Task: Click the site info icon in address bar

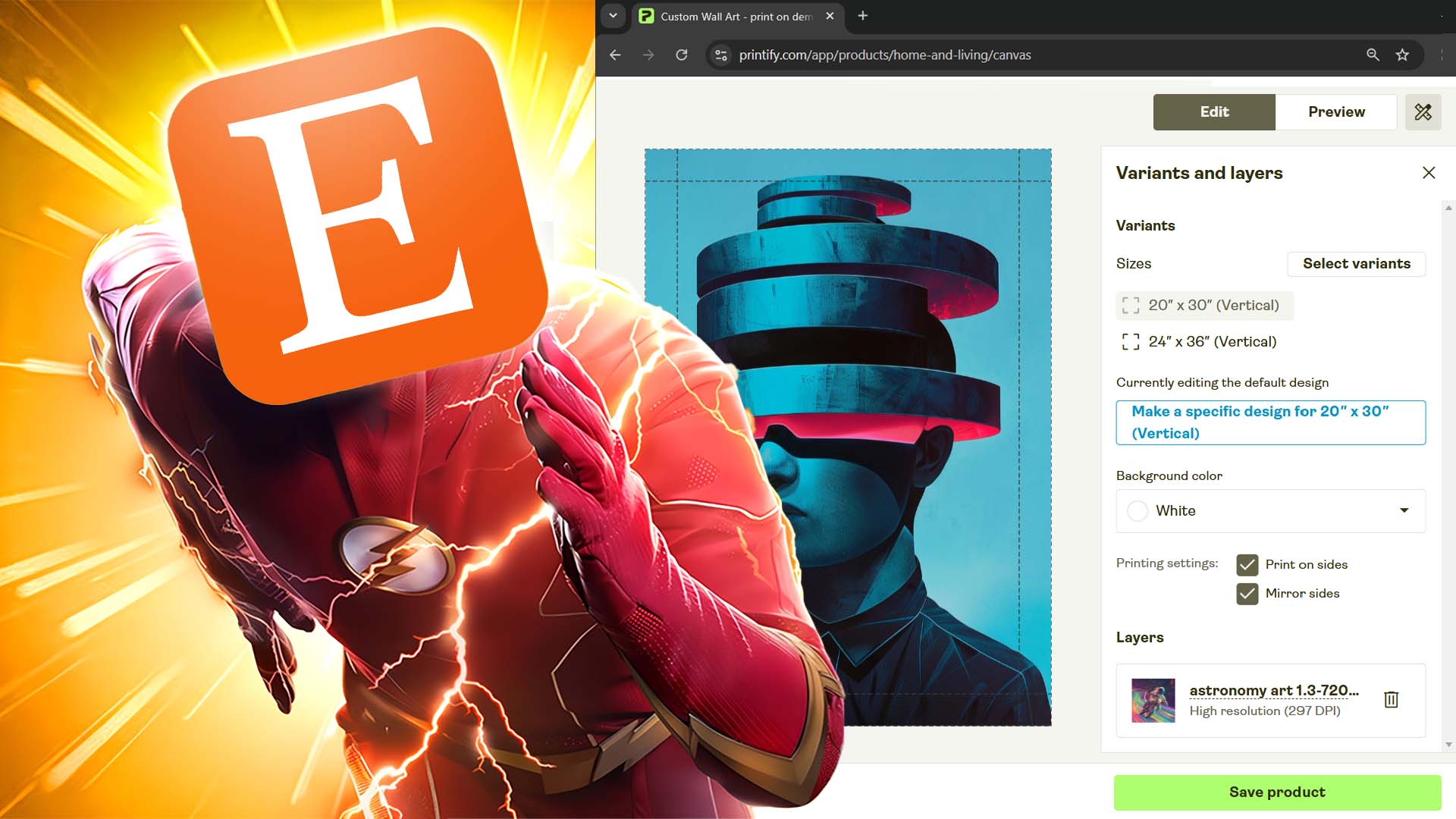Action: coord(721,55)
